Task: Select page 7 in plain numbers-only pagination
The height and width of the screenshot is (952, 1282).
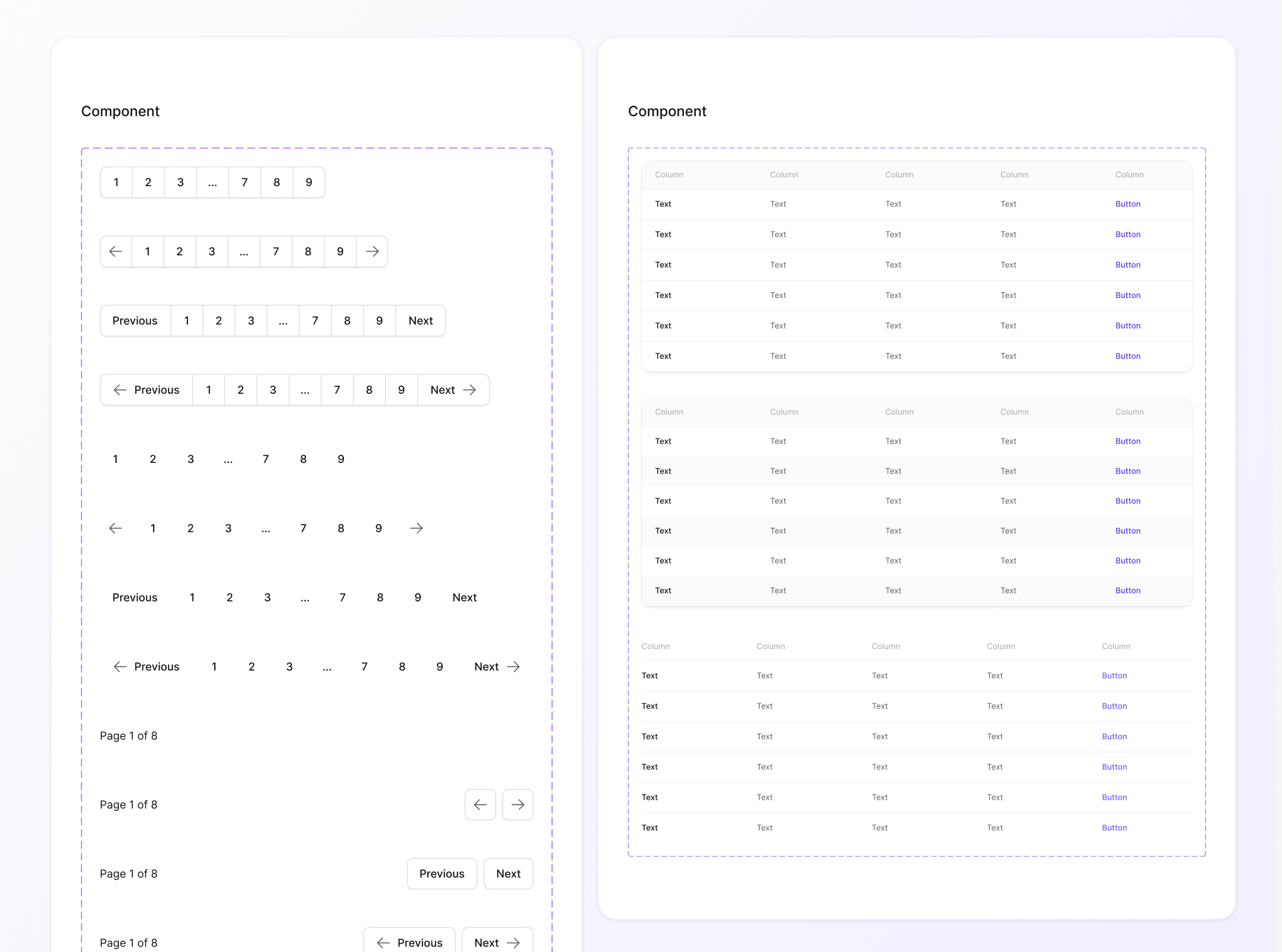Action: tap(265, 459)
